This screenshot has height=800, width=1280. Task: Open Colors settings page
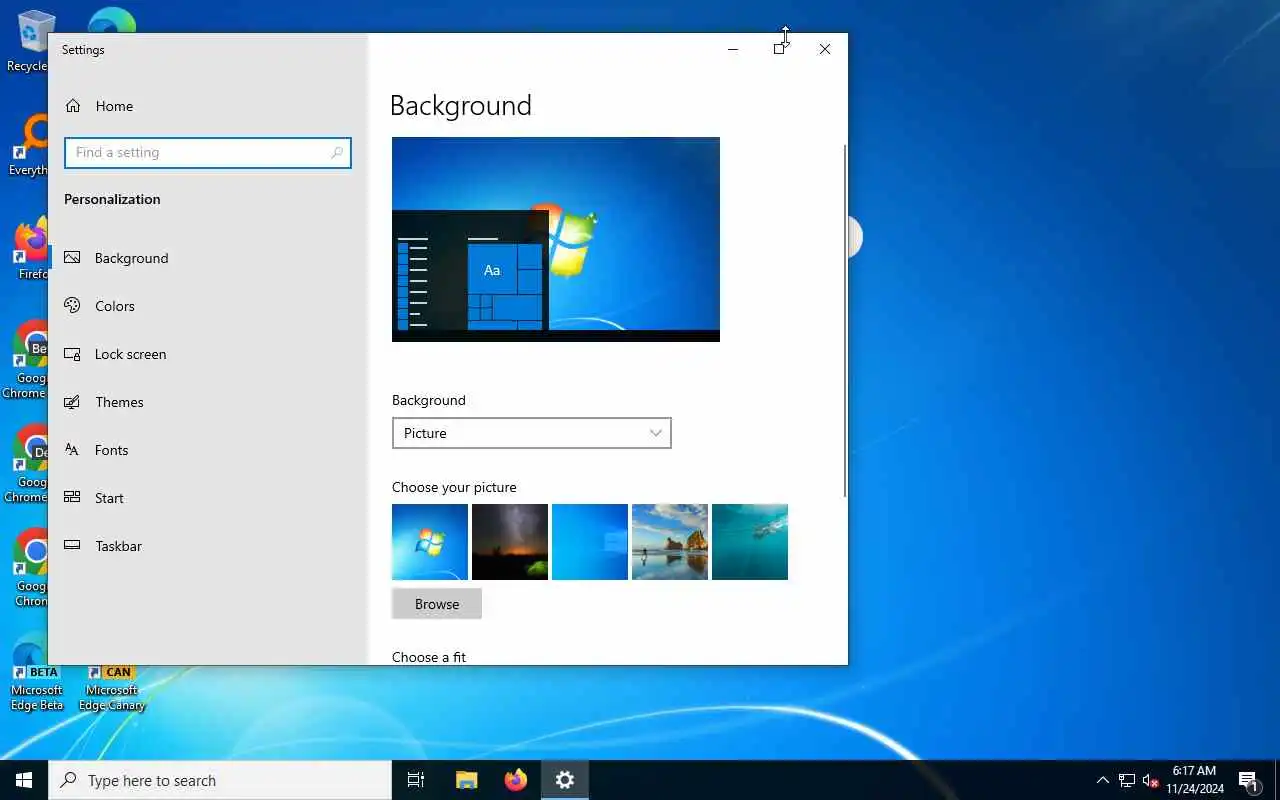tap(207, 306)
